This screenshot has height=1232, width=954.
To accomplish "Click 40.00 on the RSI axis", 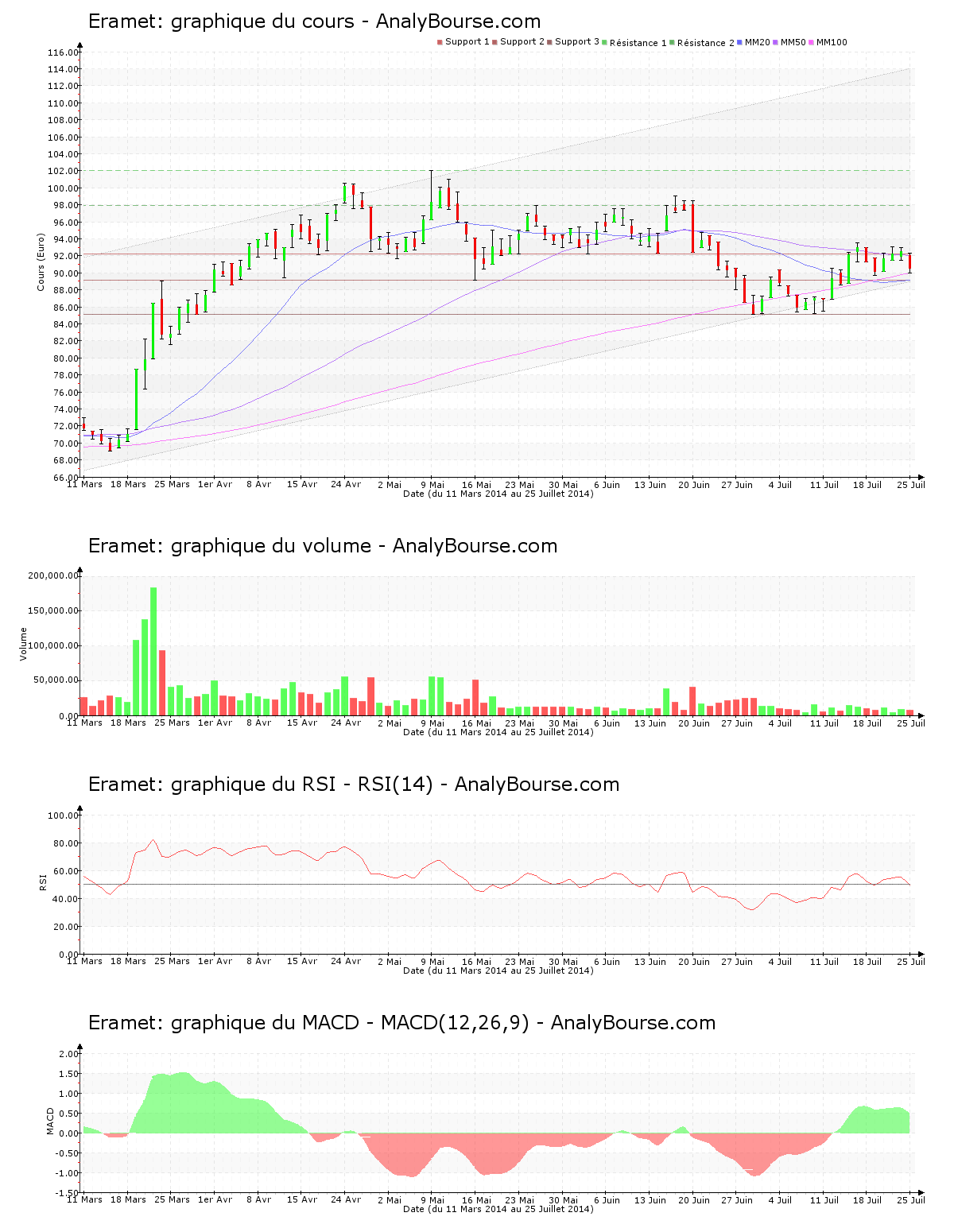I will (x=65, y=899).
